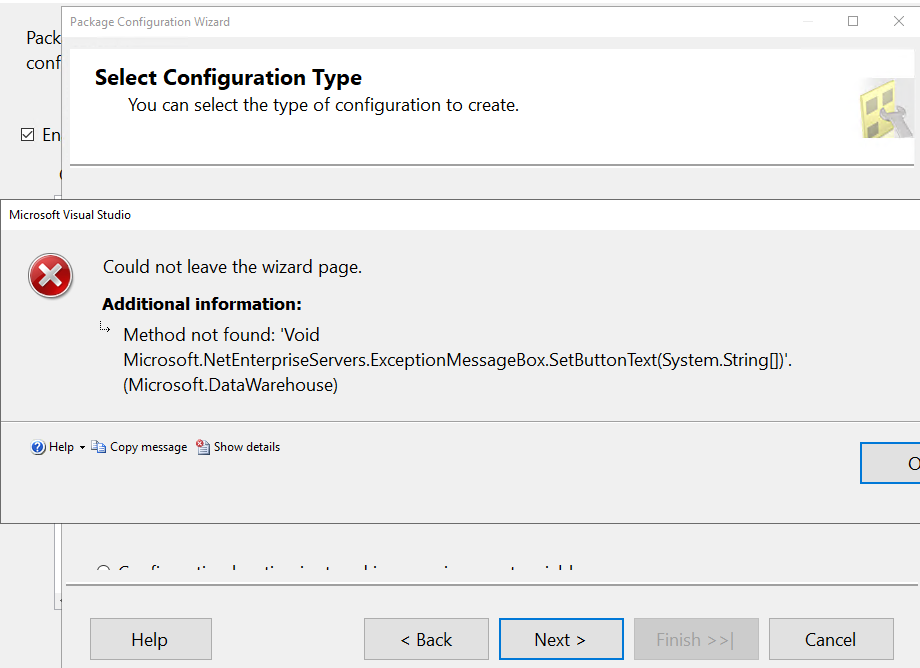This screenshot has height=668, width=920.
Task: Click the Show details label
Action: (x=246, y=447)
